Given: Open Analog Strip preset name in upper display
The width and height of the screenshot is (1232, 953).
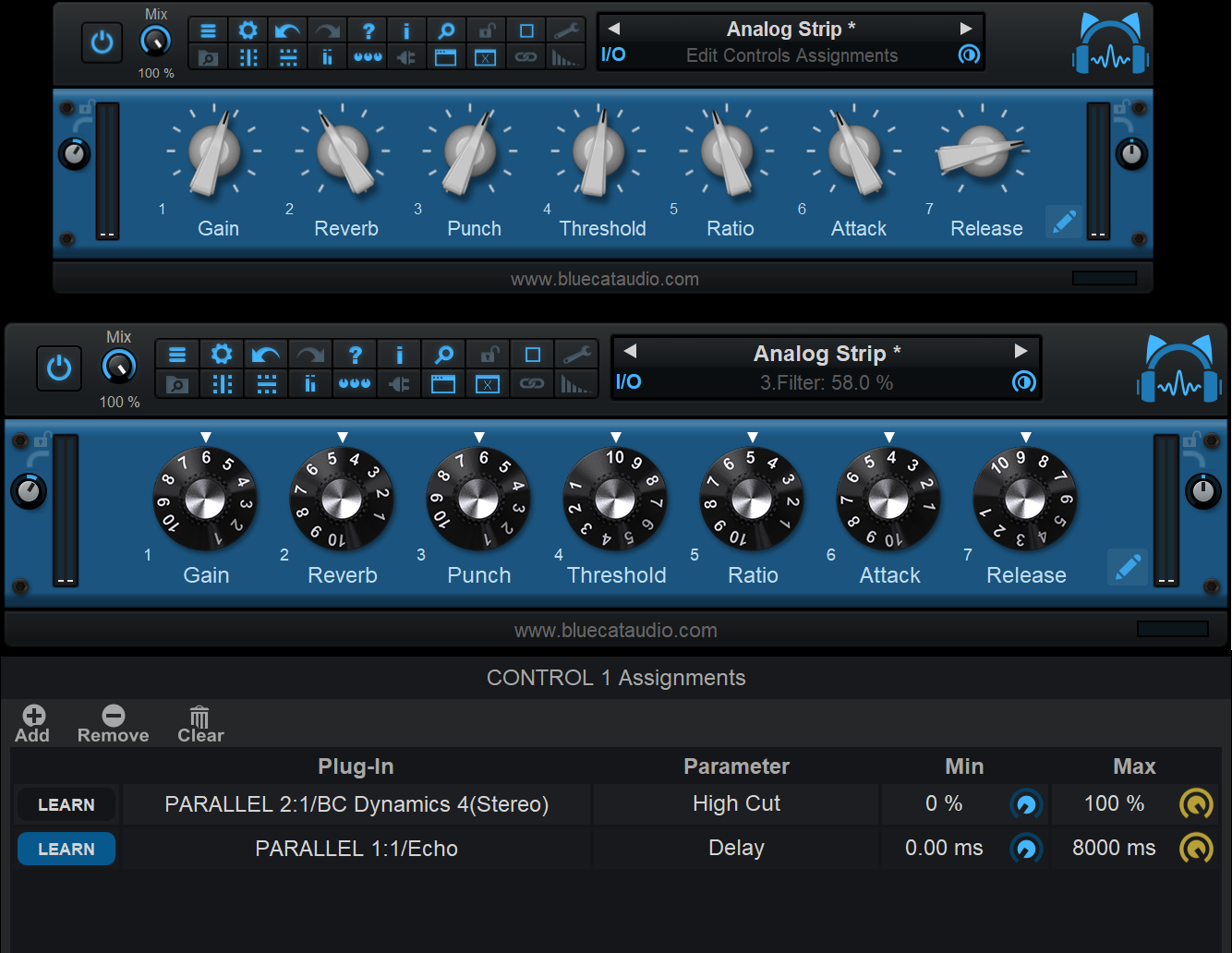Looking at the screenshot, I should pyautogui.click(x=791, y=29).
